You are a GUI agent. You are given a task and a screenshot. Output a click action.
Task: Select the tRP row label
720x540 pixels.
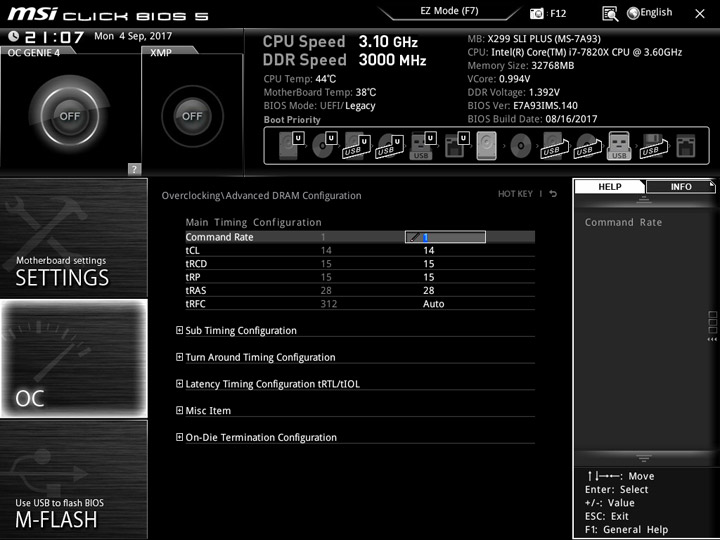193,277
